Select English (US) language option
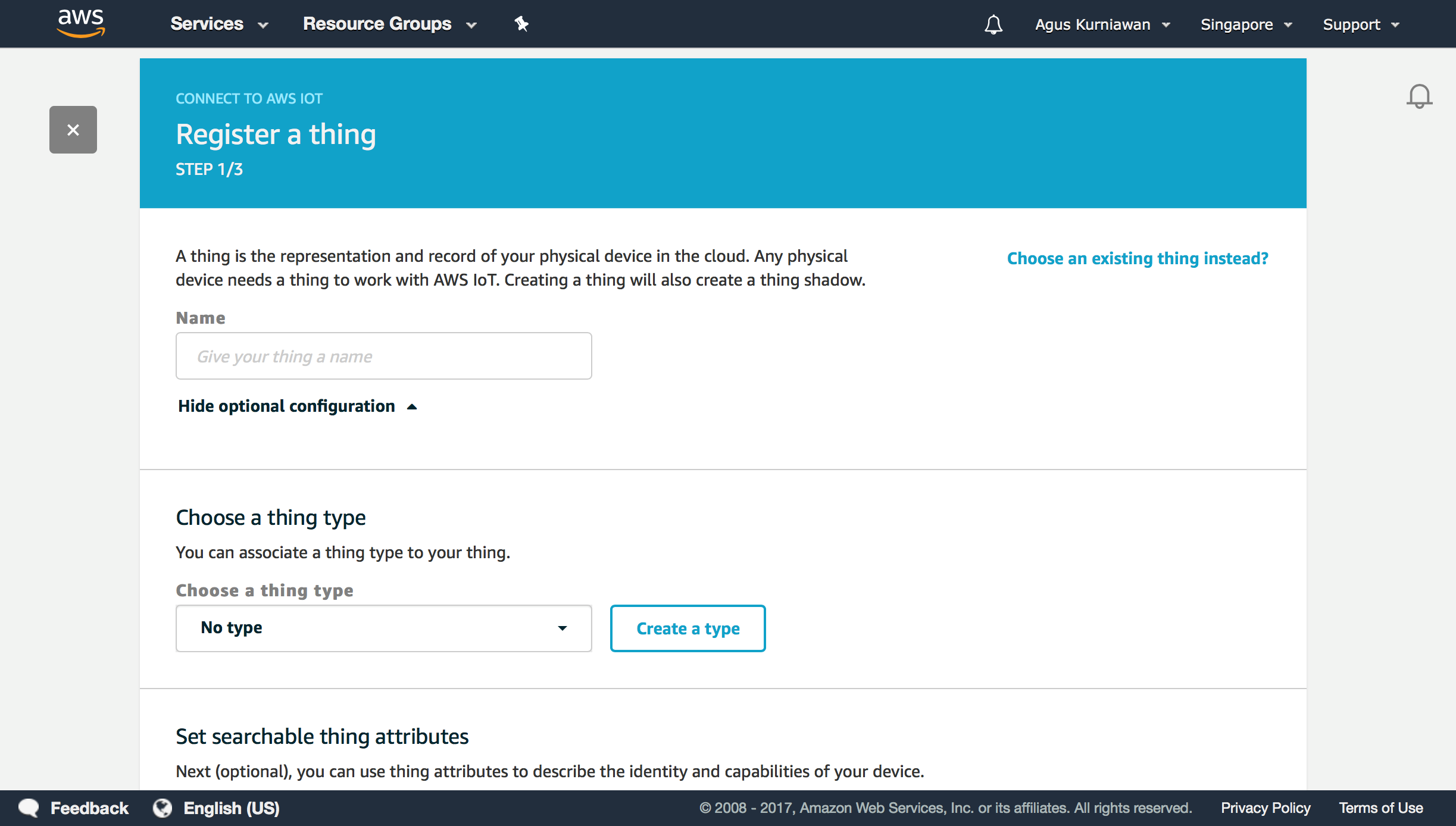1456x826 pixels. pyautogui.click(x=232, y=808)
